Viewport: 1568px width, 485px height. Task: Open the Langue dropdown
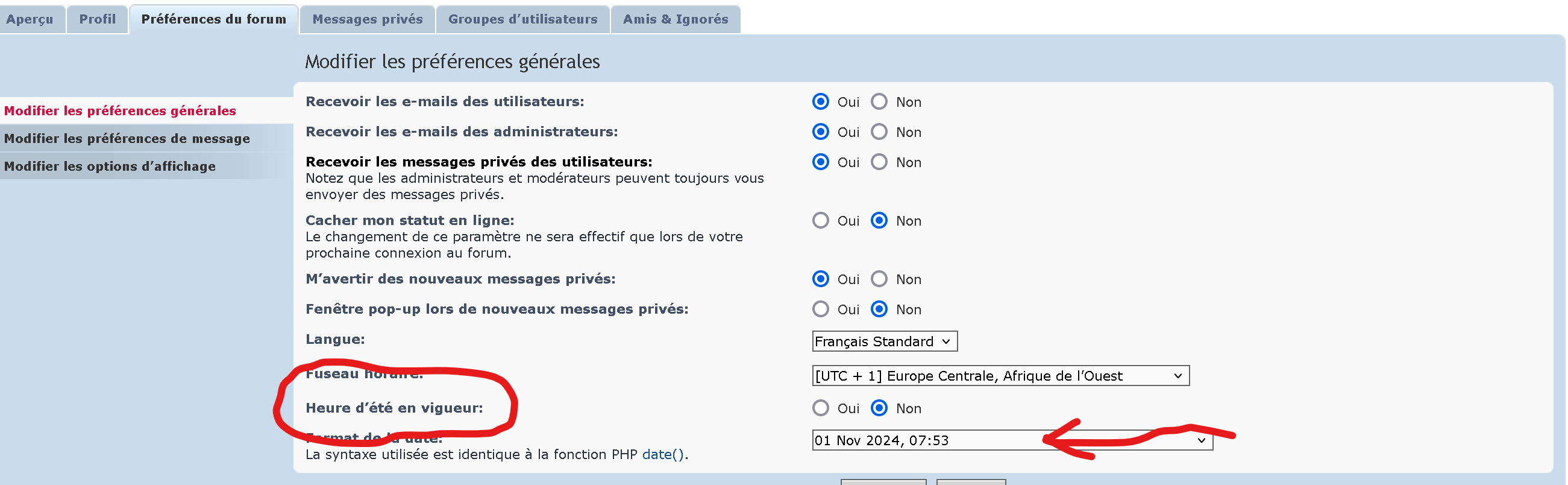coord(884,342)
